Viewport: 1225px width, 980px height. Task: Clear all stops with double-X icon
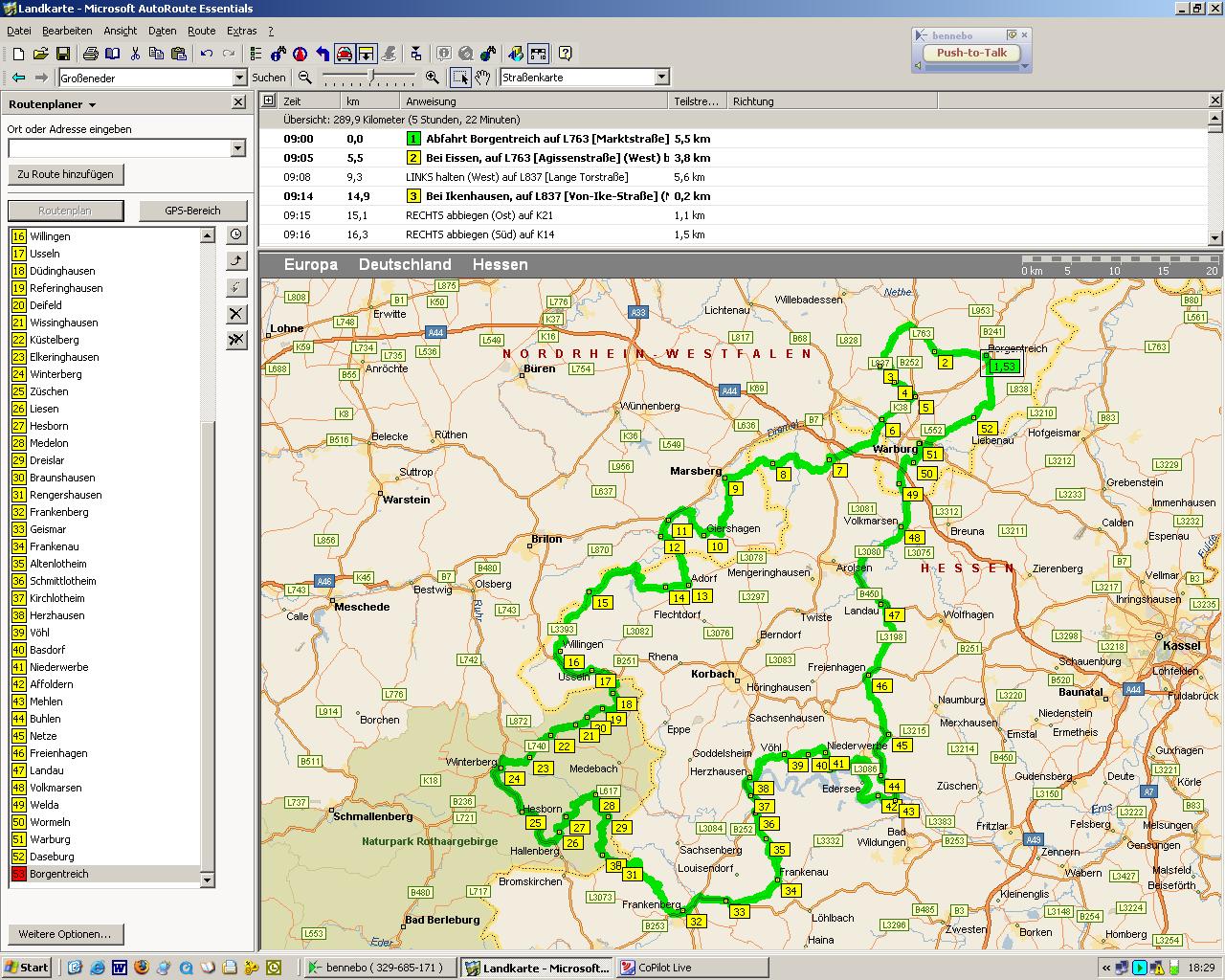click(x=236, y=340)
